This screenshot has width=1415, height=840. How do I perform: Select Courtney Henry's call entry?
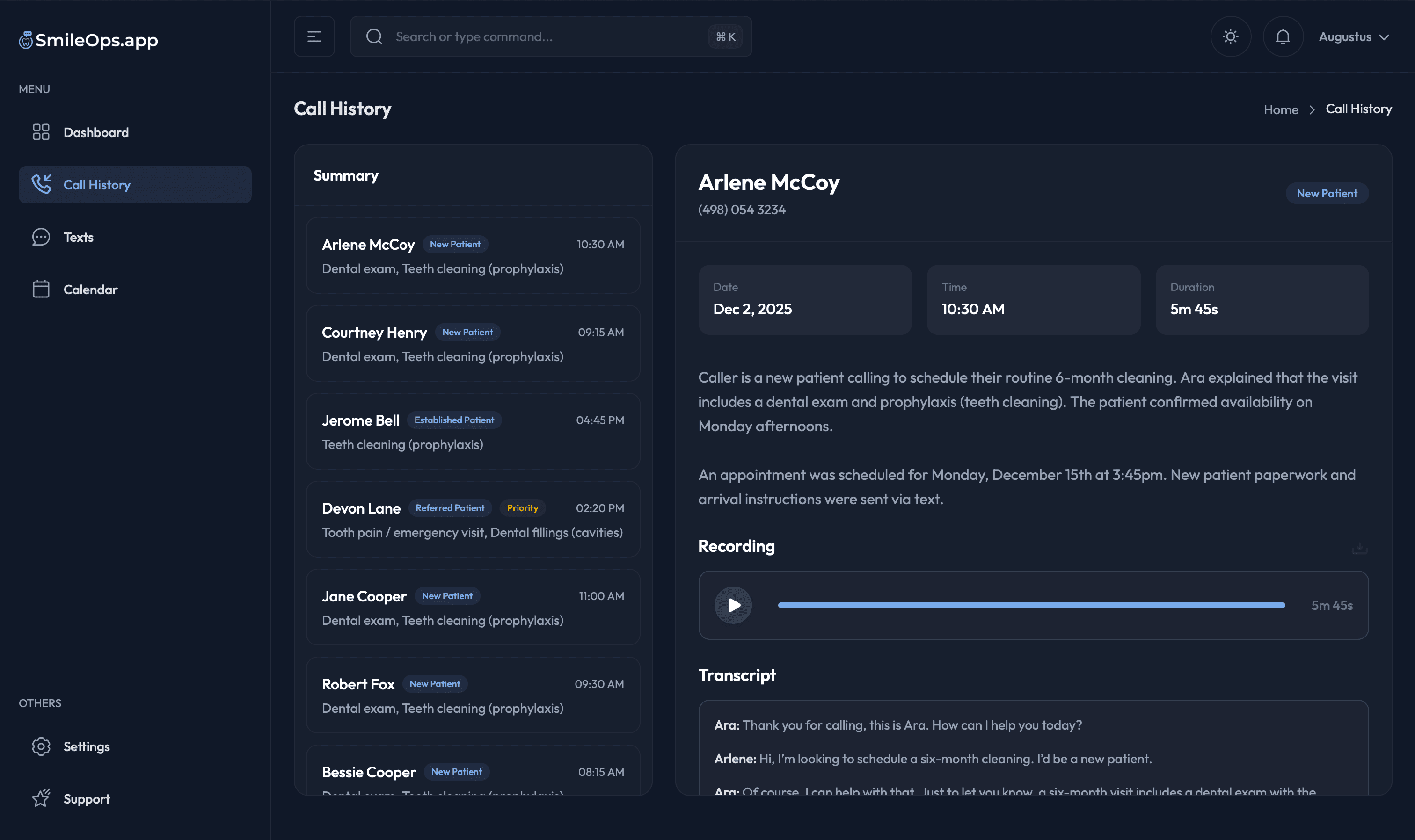pyautogui.click(x=473, y=344)
